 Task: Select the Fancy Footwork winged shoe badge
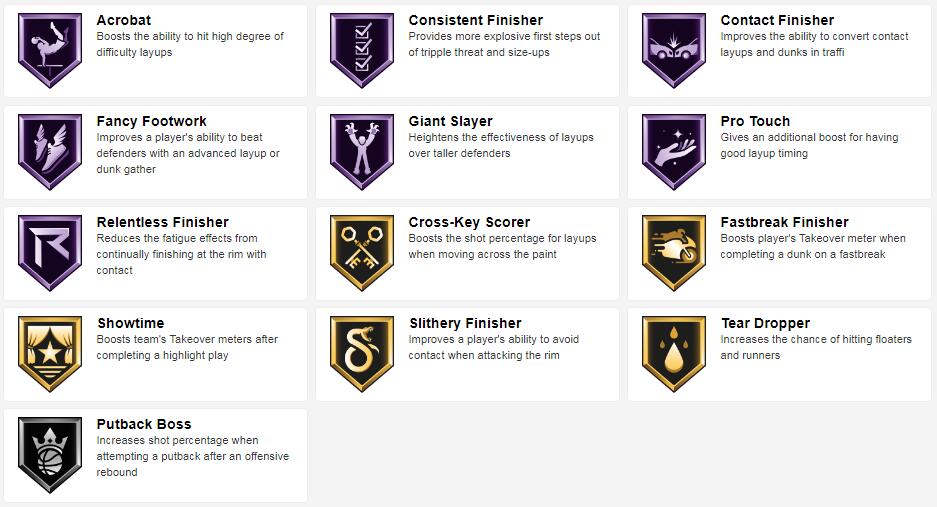click(50, 152)
